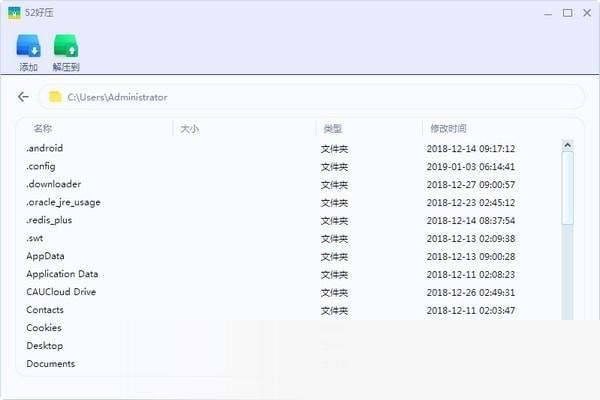Select the Application Data folder

click(x=62, y=274)
